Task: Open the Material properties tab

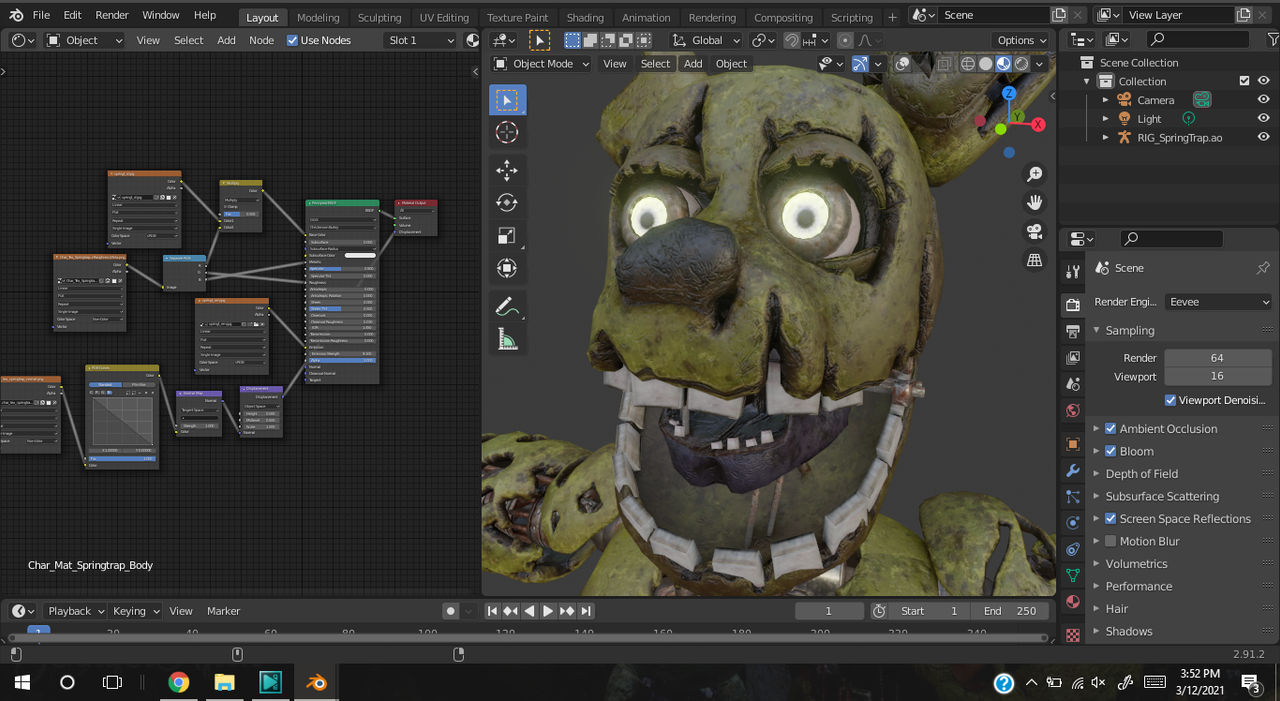Action: tap(1073, 602)
